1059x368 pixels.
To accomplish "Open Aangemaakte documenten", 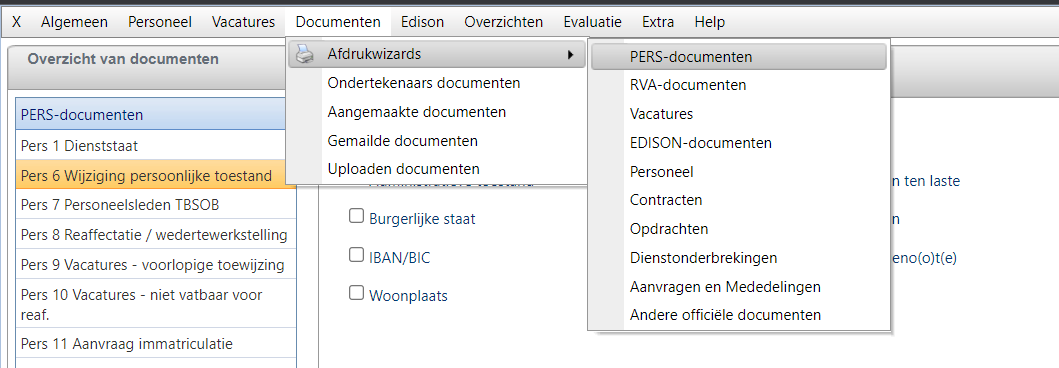I will tap(436, 111).
